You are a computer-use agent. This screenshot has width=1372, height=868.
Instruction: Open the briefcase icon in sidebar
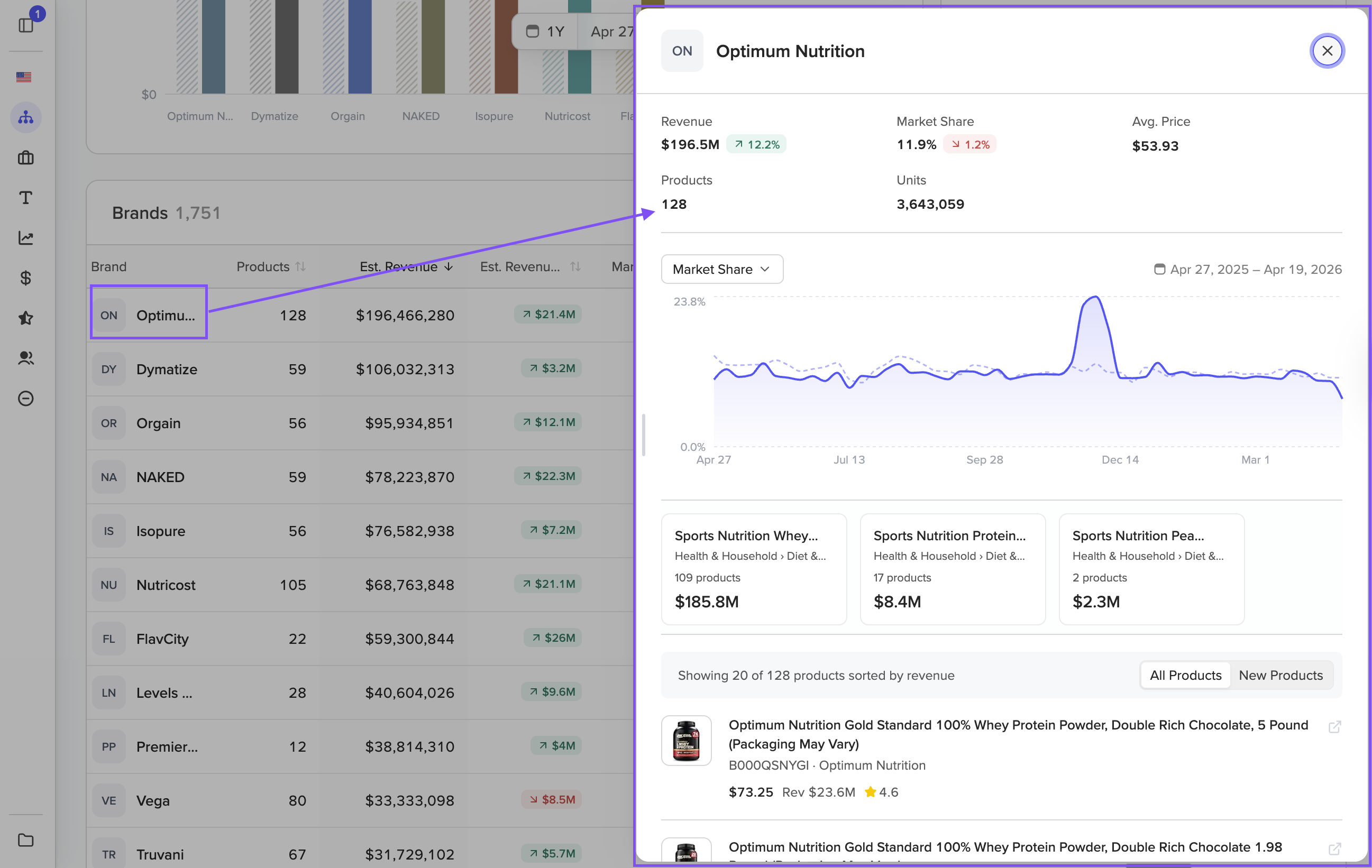25,158
